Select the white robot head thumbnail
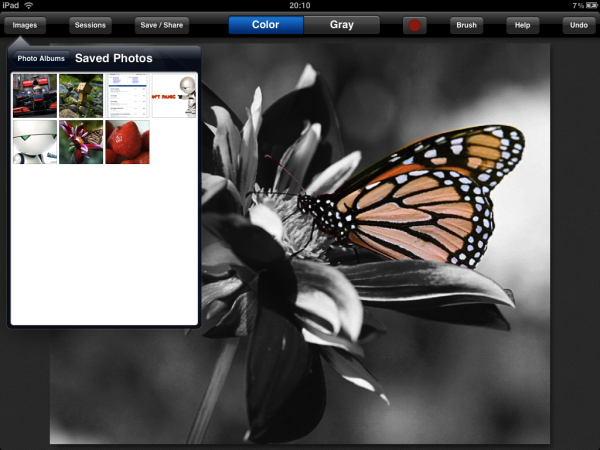The height and width of the screenshot is (450, 600). click(x=34, y=142)
